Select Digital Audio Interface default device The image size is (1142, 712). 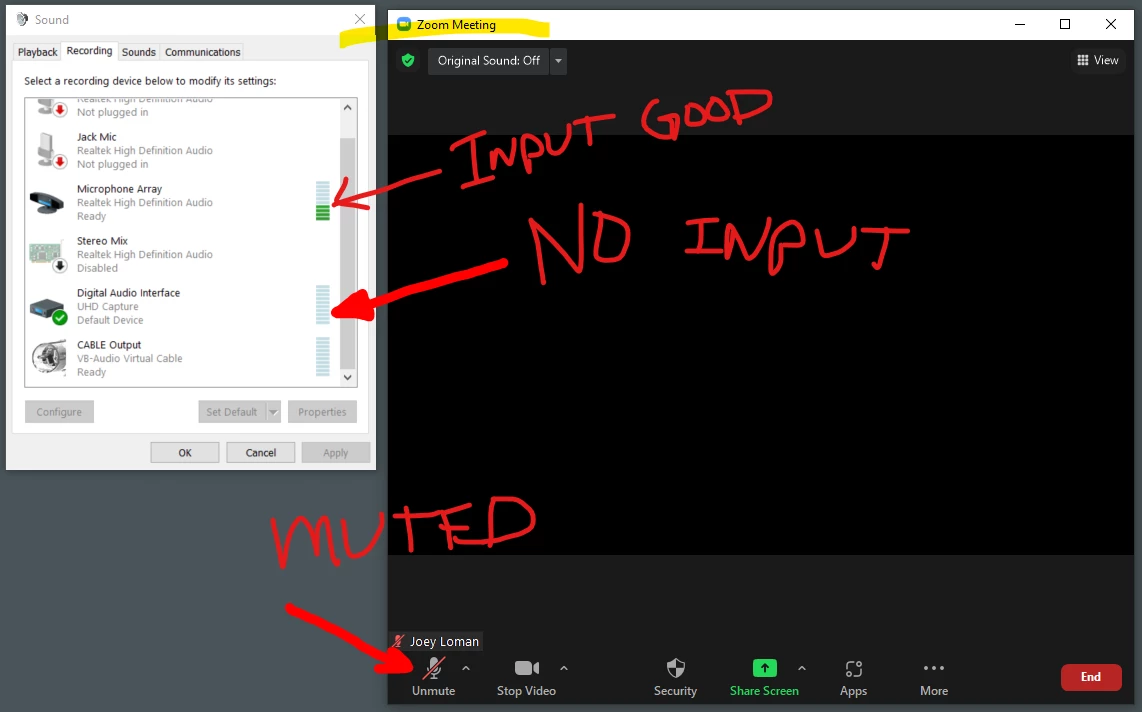182,306
